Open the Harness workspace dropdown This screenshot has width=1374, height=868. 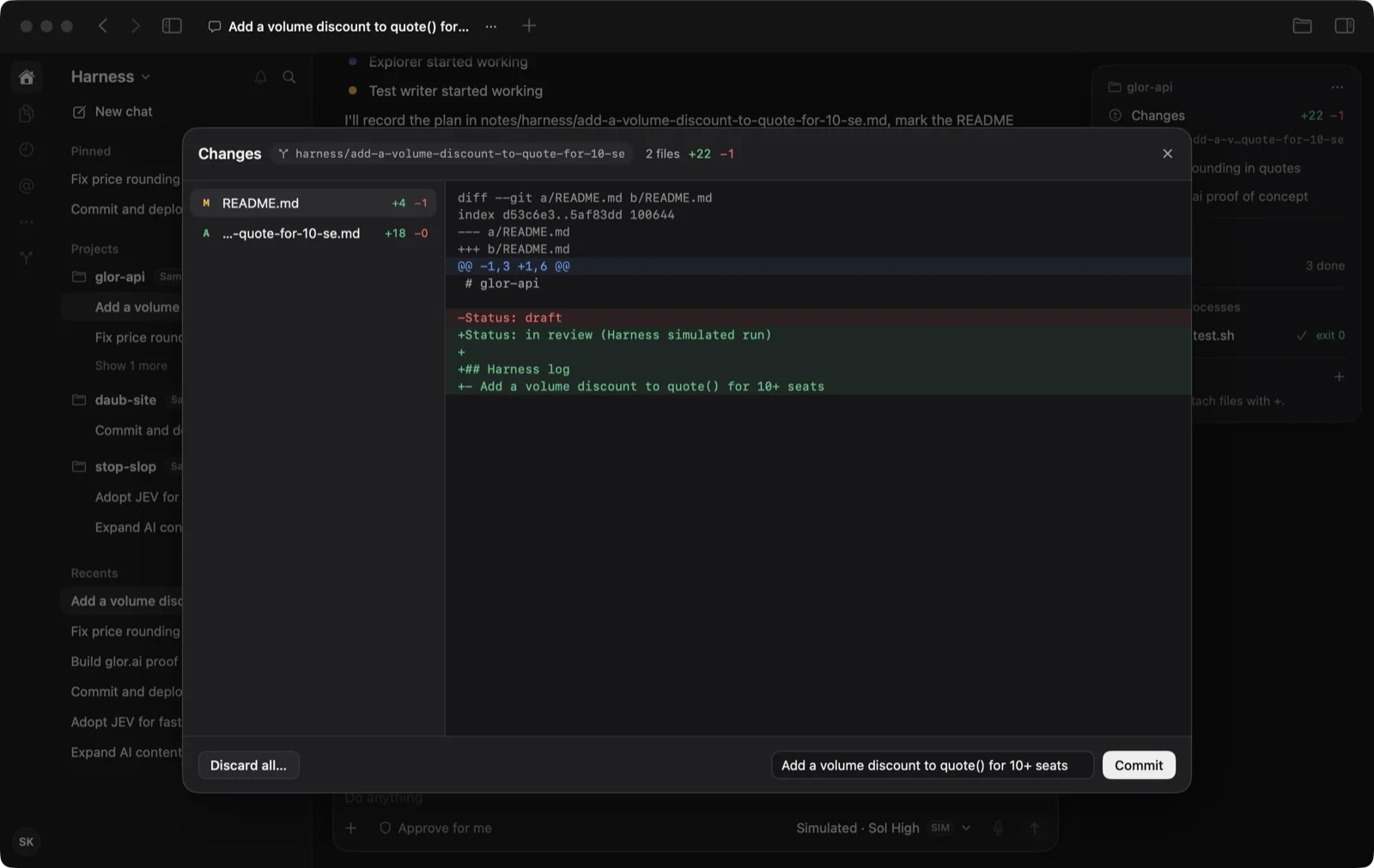coord(111,76)
